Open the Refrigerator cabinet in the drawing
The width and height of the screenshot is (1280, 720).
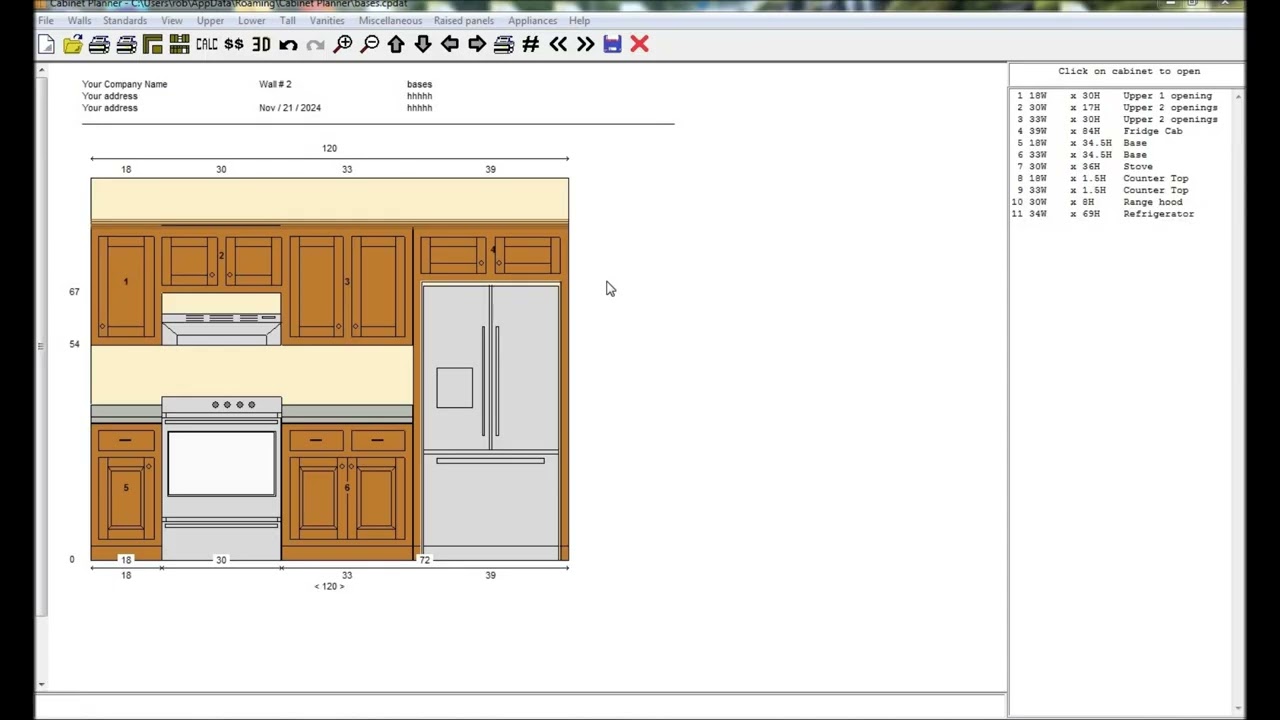pos(490,420)
